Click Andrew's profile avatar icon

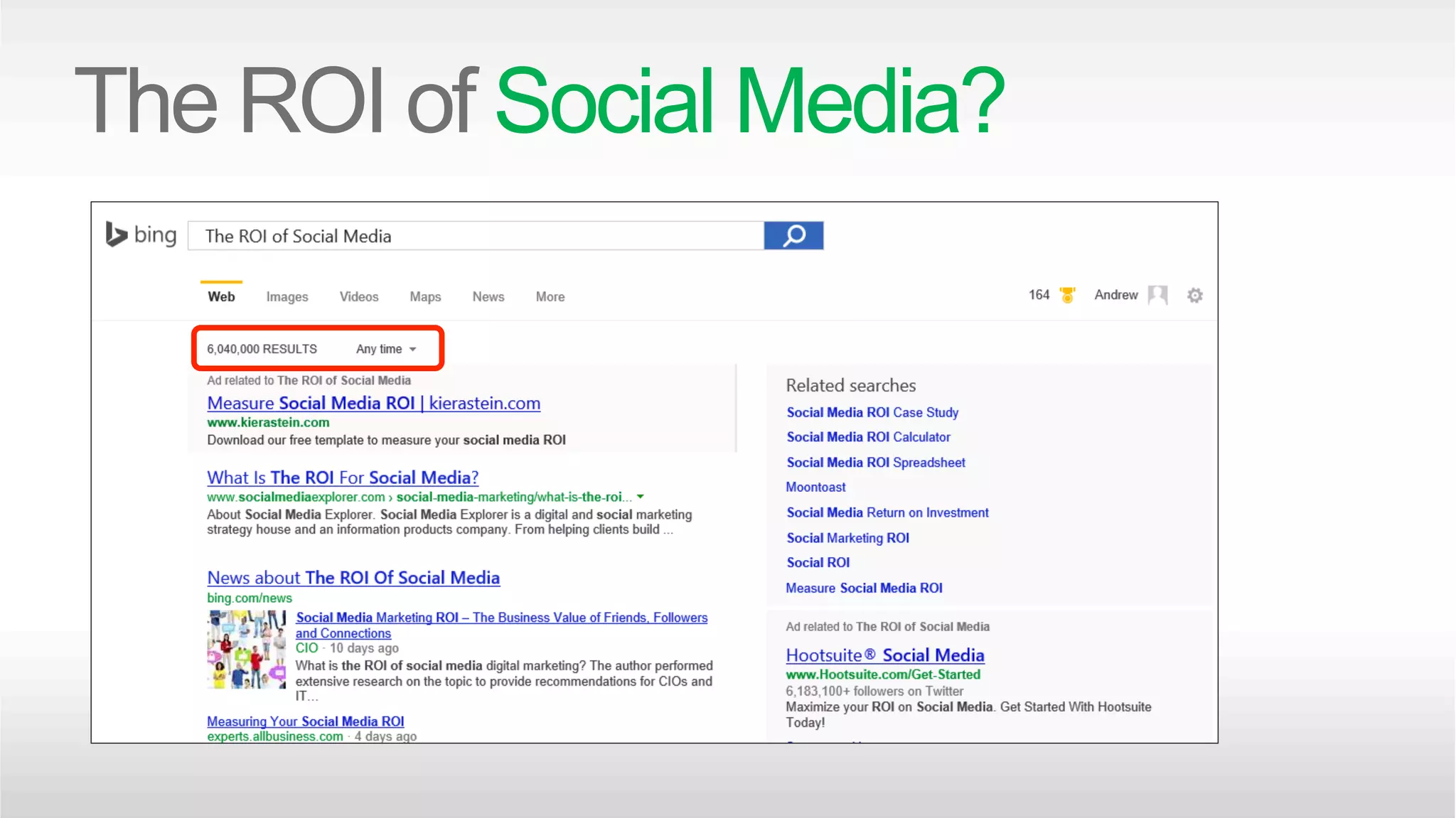tap(1157, 295)
